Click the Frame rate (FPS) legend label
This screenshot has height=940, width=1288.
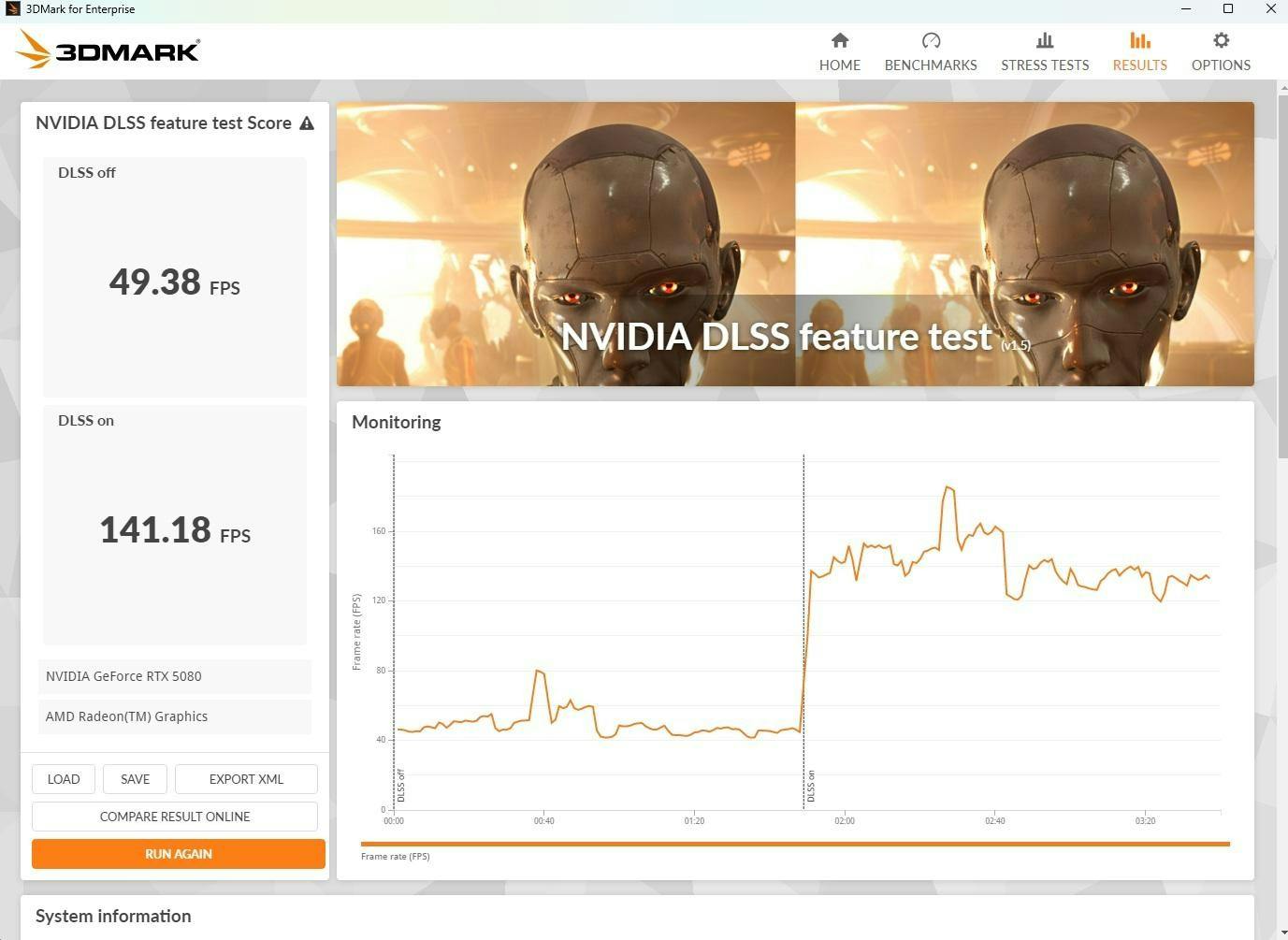point(396,857)
